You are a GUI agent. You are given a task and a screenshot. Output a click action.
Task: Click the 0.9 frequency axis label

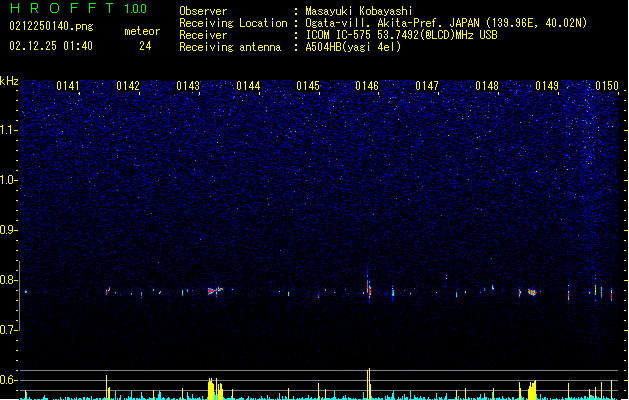tap(8, 230)
